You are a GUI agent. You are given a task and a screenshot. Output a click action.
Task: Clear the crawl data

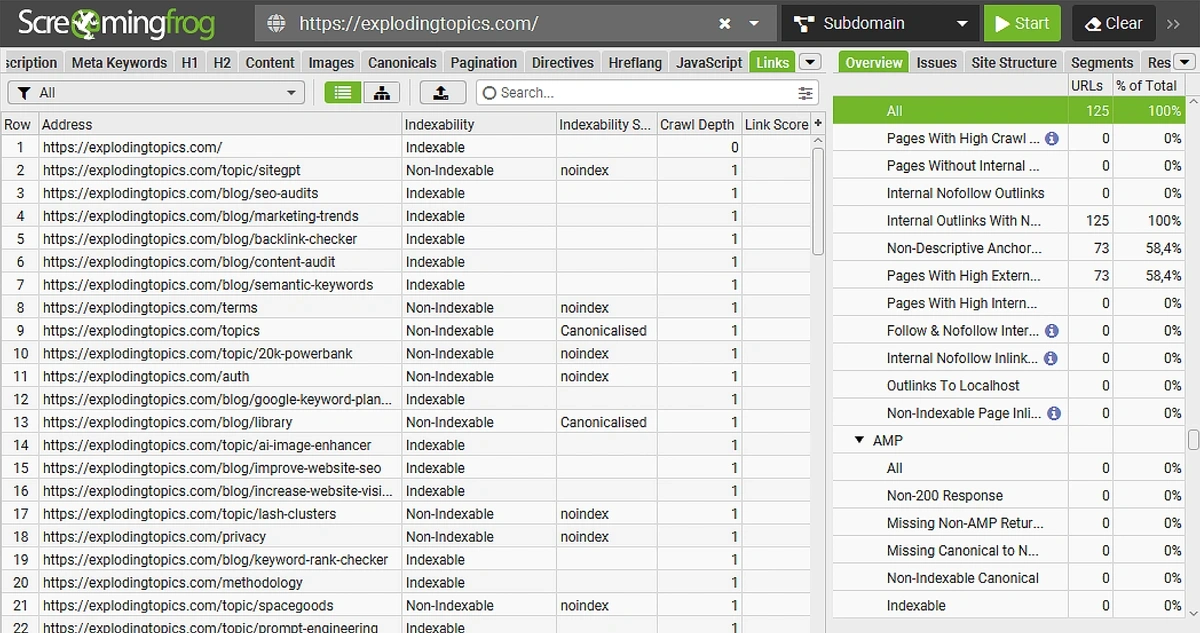[x=1114, y=23]
